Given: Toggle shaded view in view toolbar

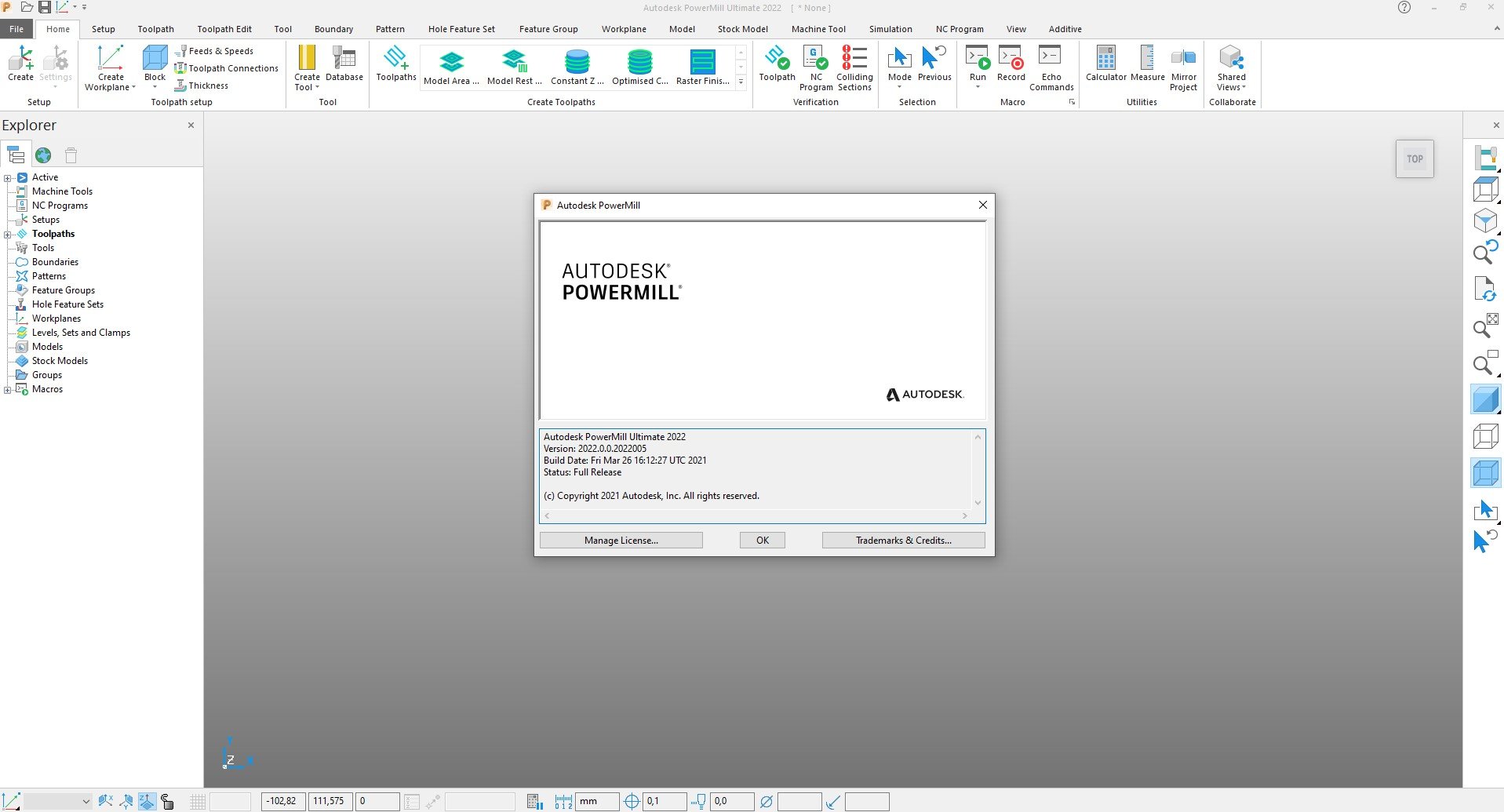Looking at the screenshot, I should tap(1485, 399).
